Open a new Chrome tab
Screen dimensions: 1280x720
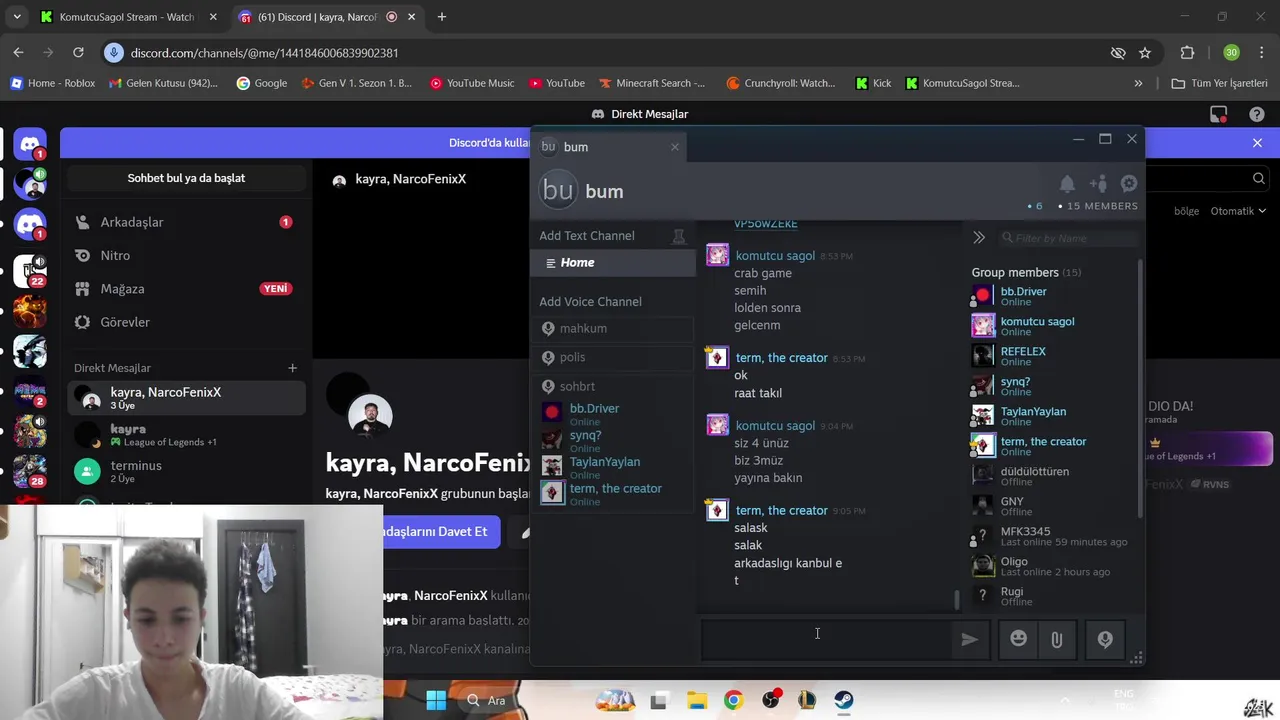pyautogui.click(x=442, y=17)
